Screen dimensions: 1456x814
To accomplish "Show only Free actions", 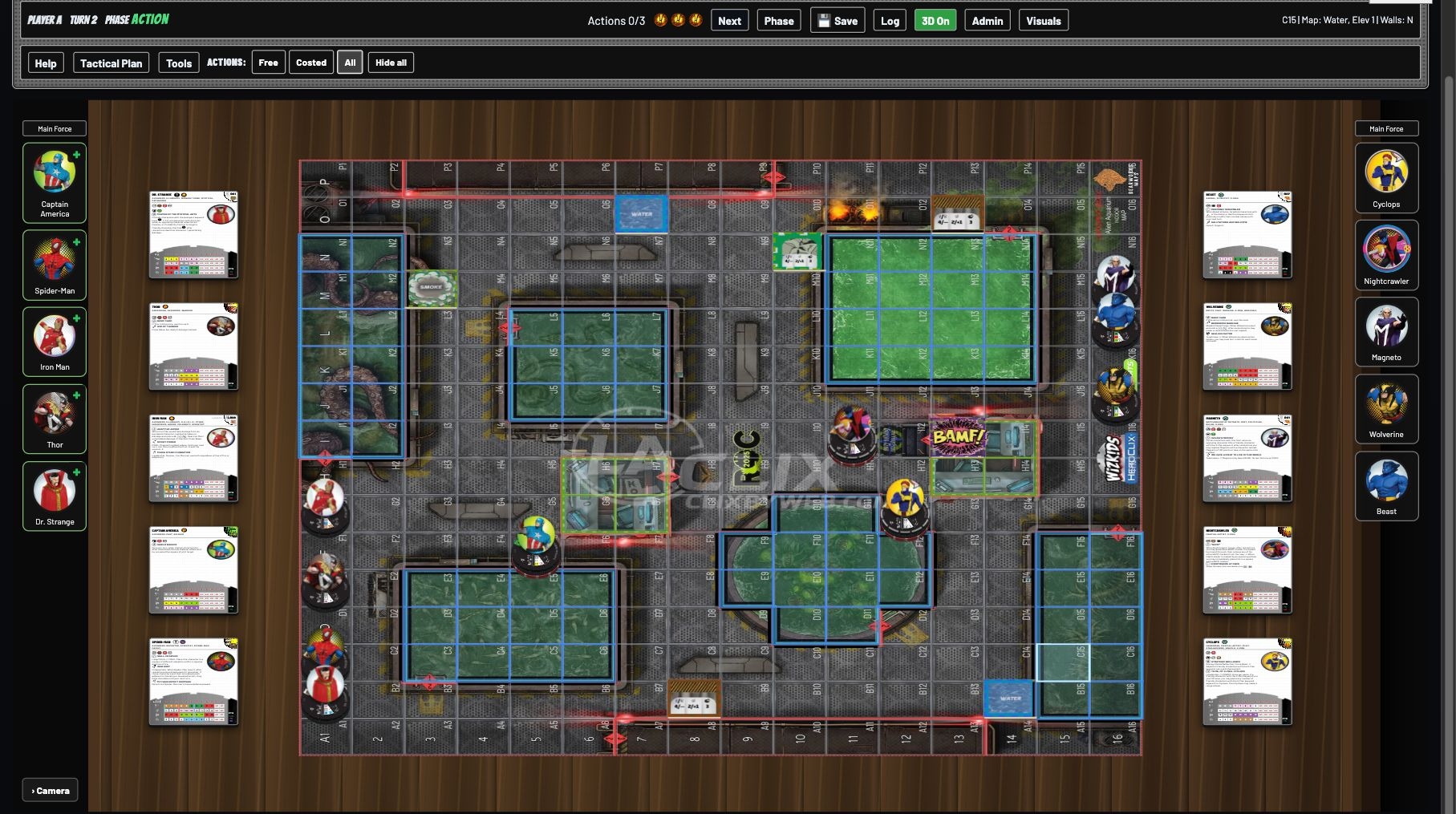I will 268,63.
